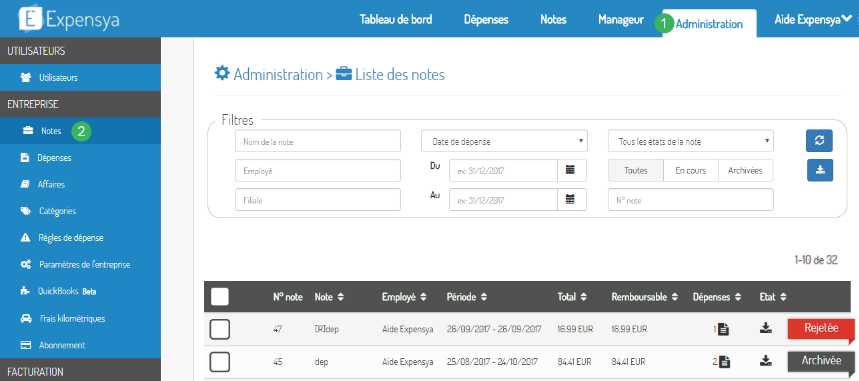Select the En cours filter toggle
Image resolution: width=859 pixels, height=381 pixels.
point(691,170)
